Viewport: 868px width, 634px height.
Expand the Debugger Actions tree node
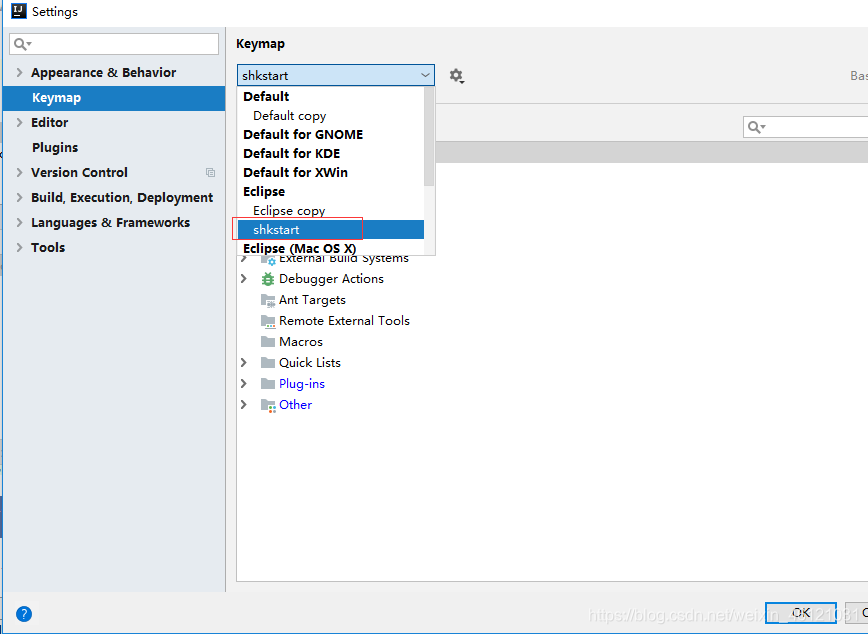tap(244, 279)
